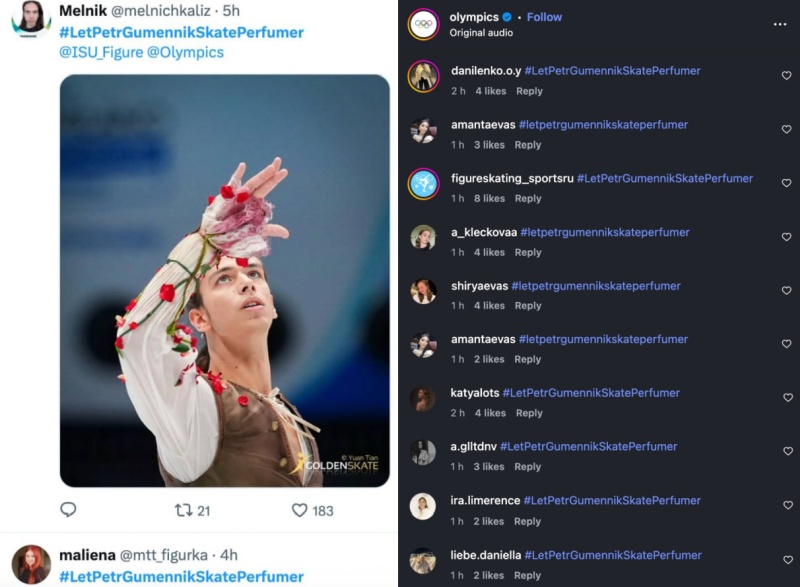This screenshot has height=587, width=800.
Task: Open liebe.daniella's profile avatar
Action: pos(423,560)
